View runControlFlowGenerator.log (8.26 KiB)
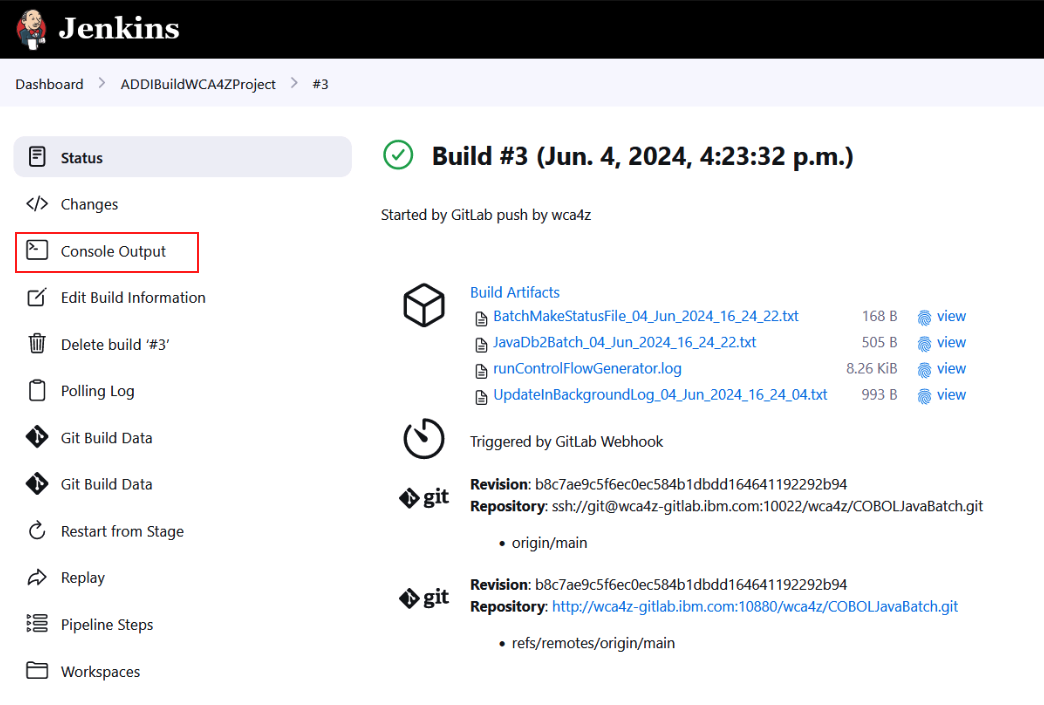1044x705 pixels. [x=951, y=368]
